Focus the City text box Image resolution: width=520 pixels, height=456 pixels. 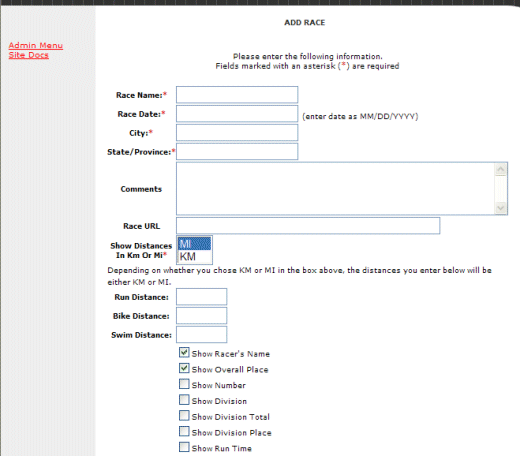pos(237,133)
